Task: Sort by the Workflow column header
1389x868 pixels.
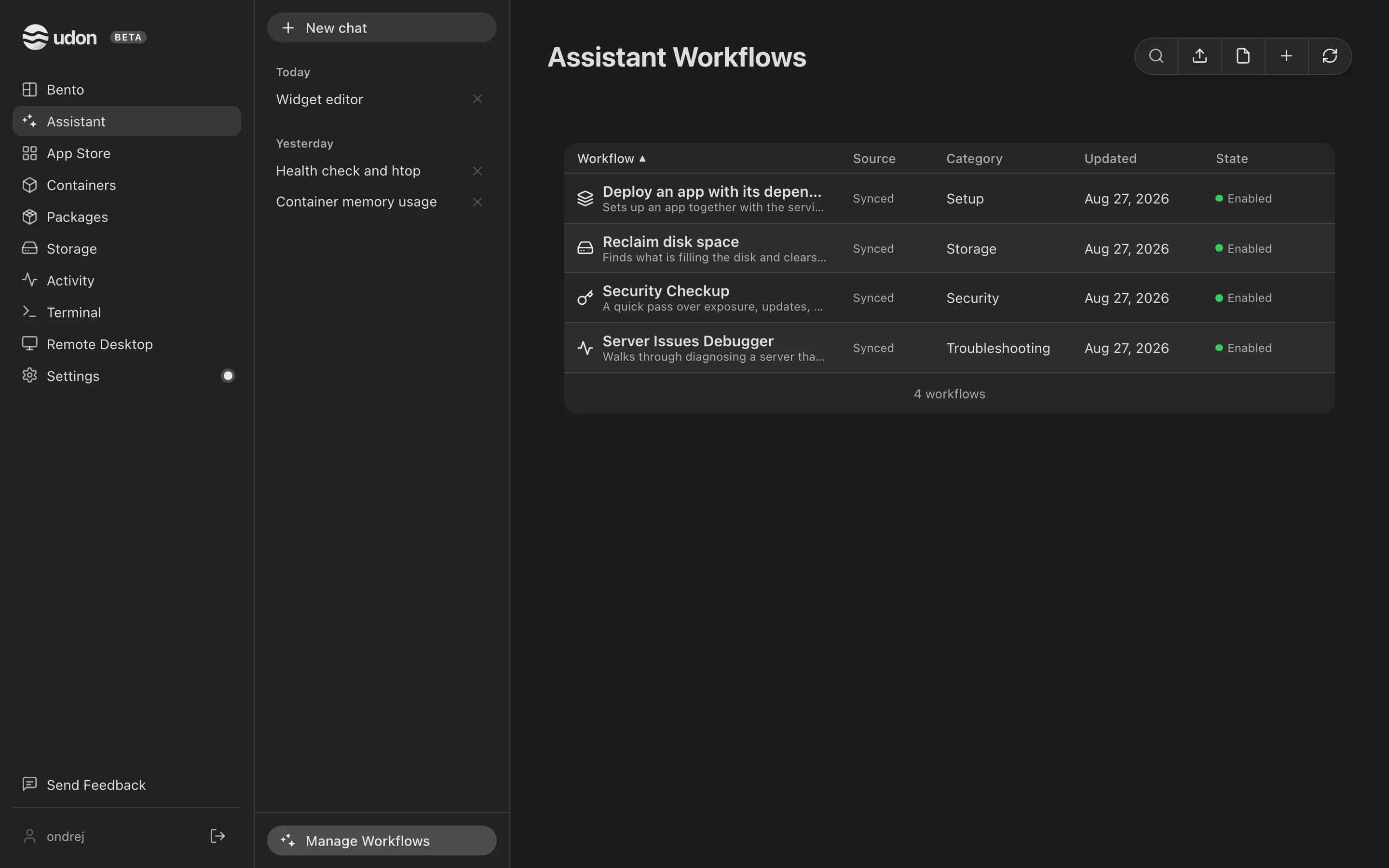Action: pyautogui.click(x=611, y=159)
